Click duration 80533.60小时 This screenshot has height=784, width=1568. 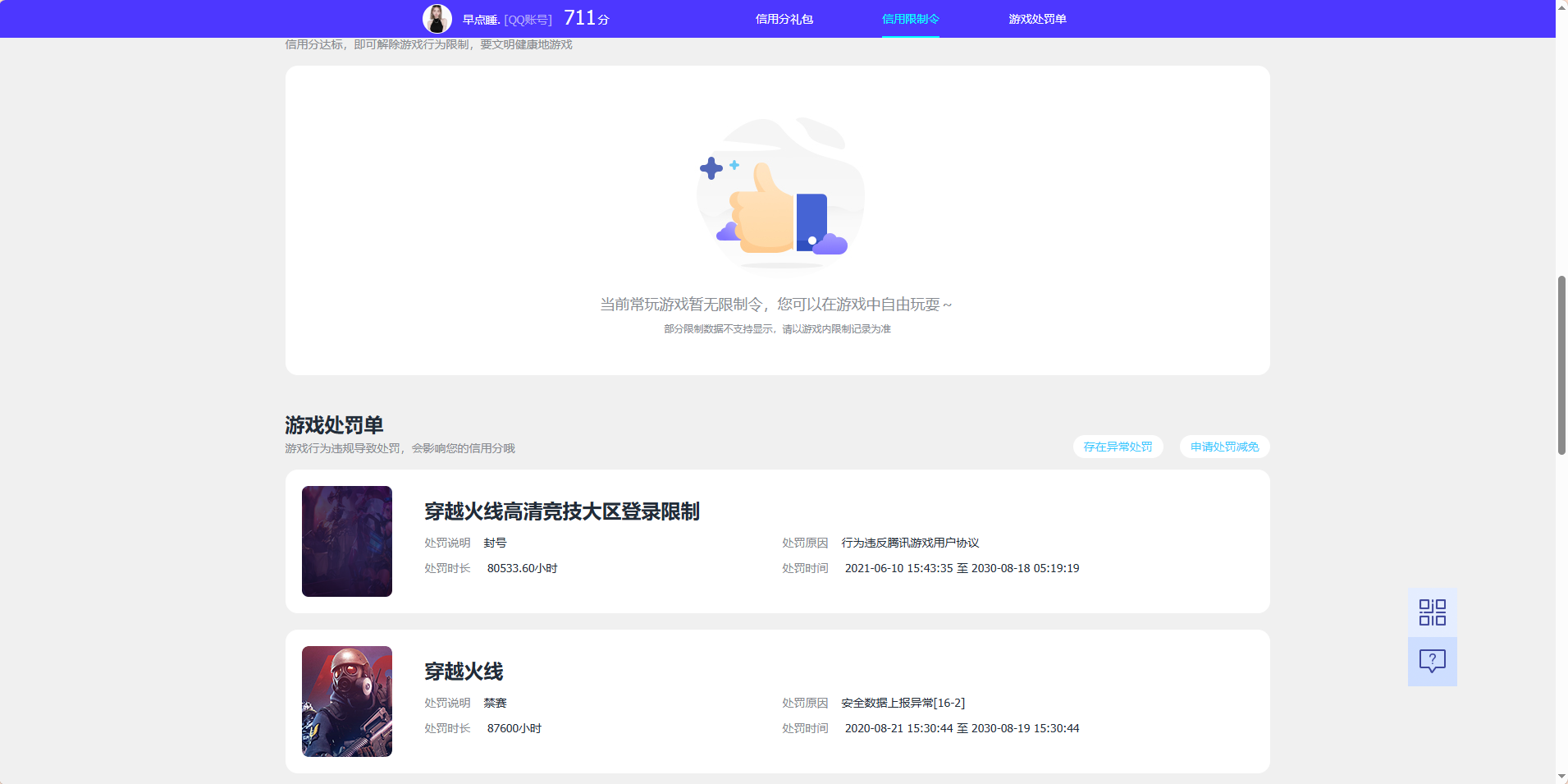(x=522, y=568)
